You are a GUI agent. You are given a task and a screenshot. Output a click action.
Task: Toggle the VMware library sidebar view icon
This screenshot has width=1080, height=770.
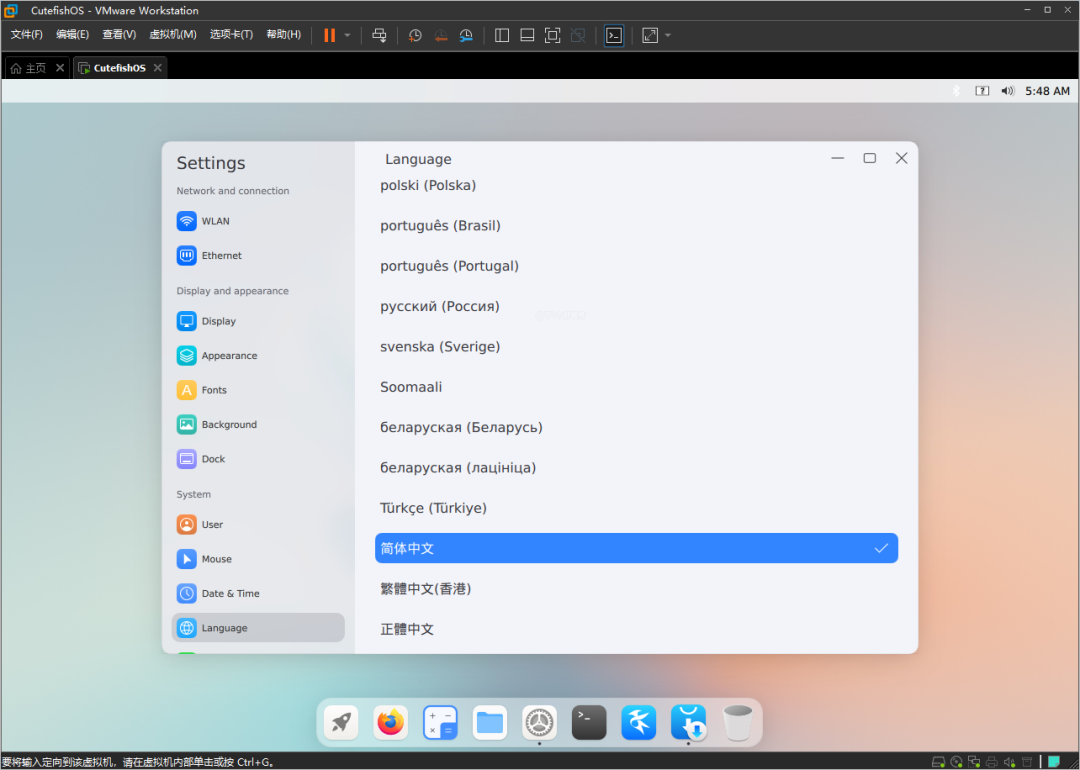[502, 35]
